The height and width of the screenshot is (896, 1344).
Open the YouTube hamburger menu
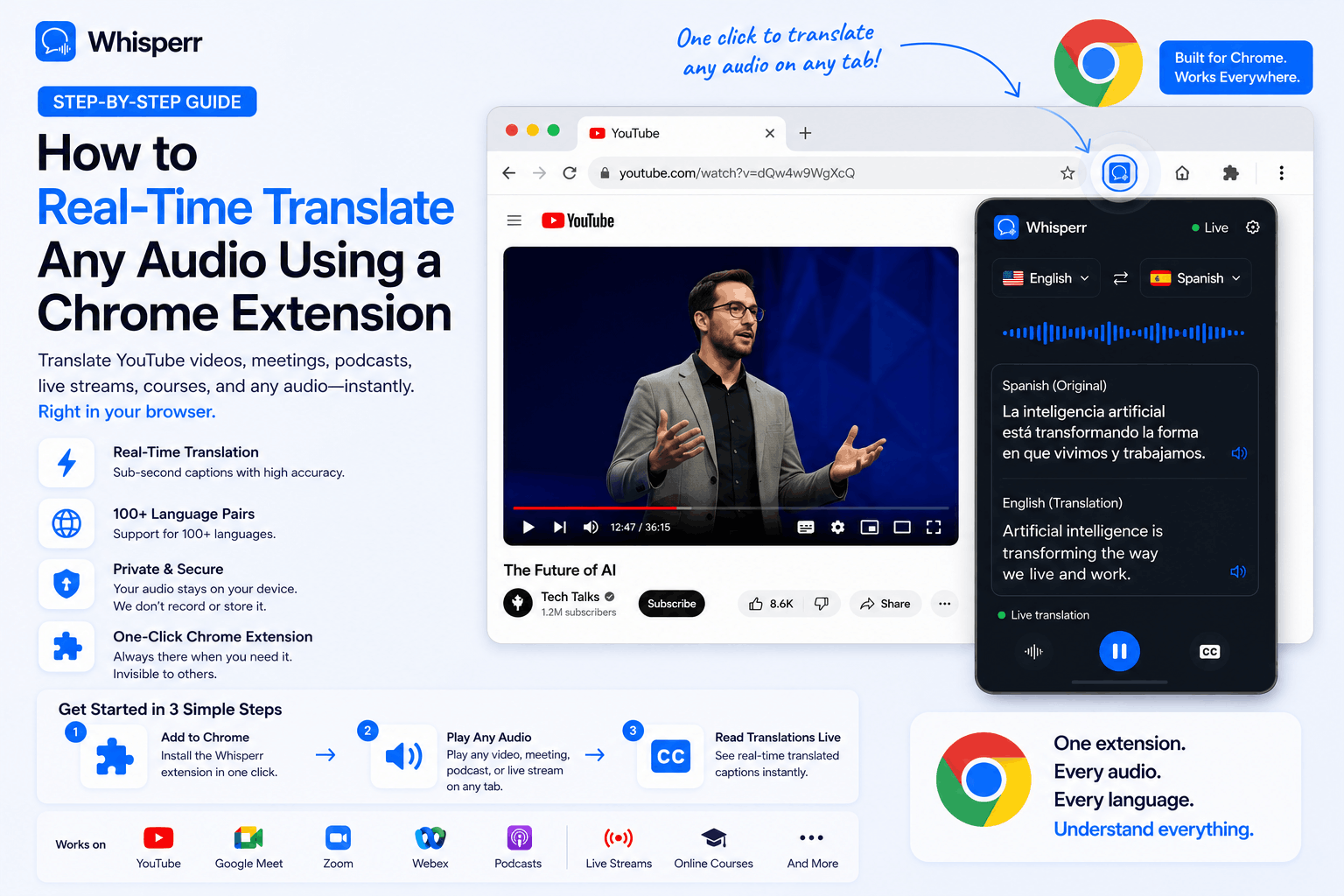514,220
